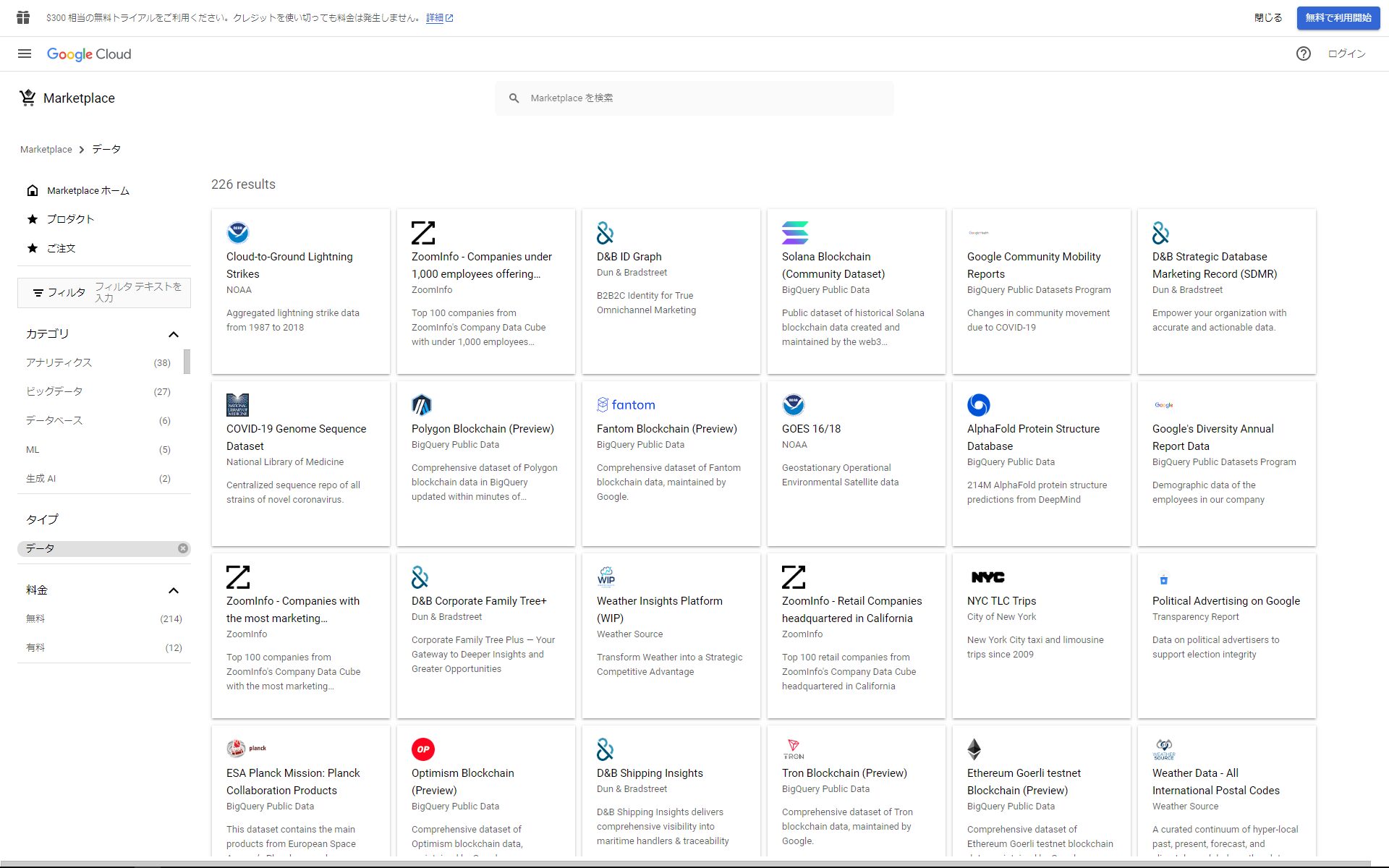Click the Marketplace shopping cart icon

tap(27, 98)
